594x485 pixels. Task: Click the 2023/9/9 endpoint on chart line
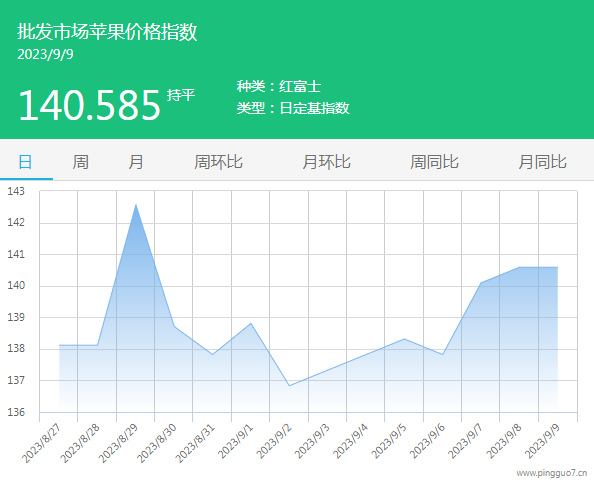pyautogui.click(x=557, y=268)
